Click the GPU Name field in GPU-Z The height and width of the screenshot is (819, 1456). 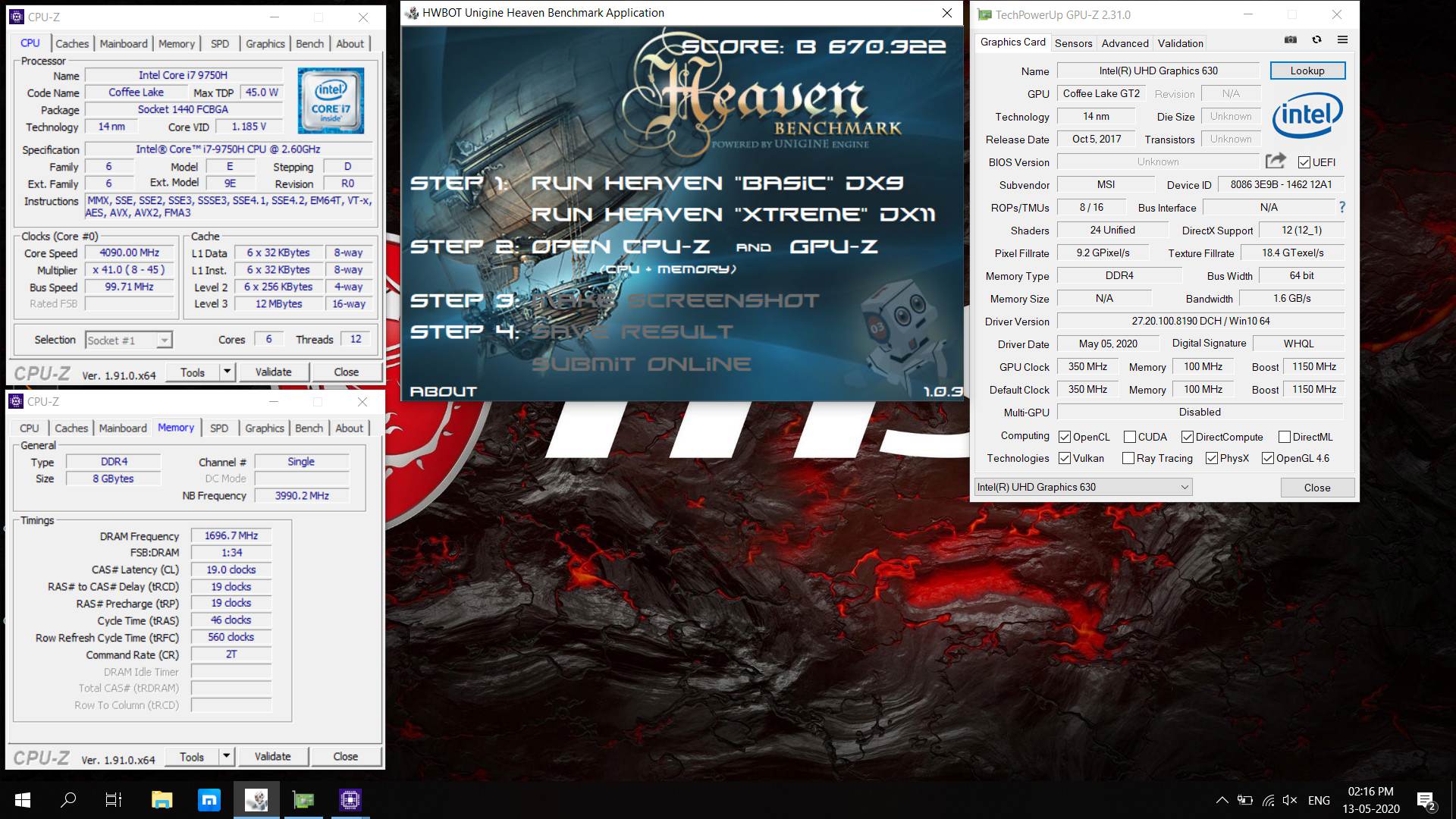tap(1158, 71)
